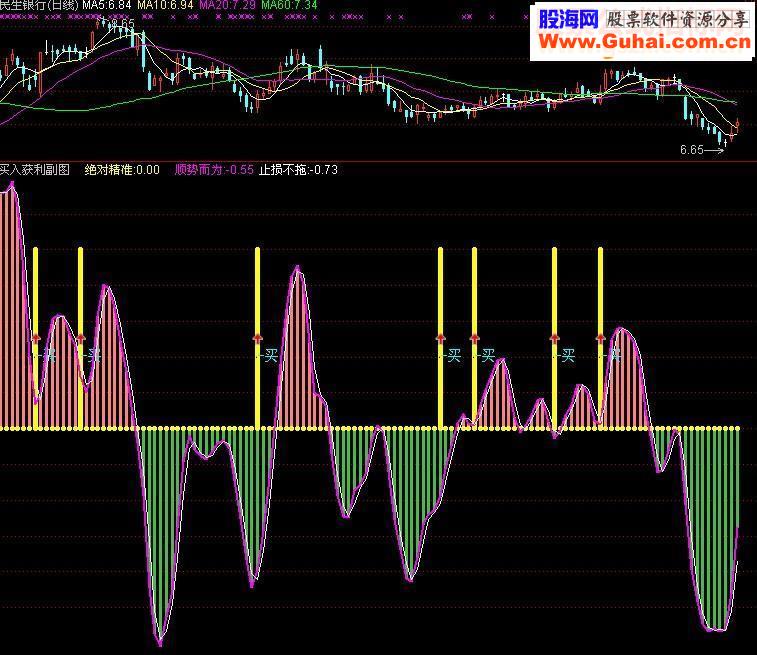Click the 止损不拖:-0.73 indicator value
This screenshot has width=757, height=655.
tap(298, 169)
